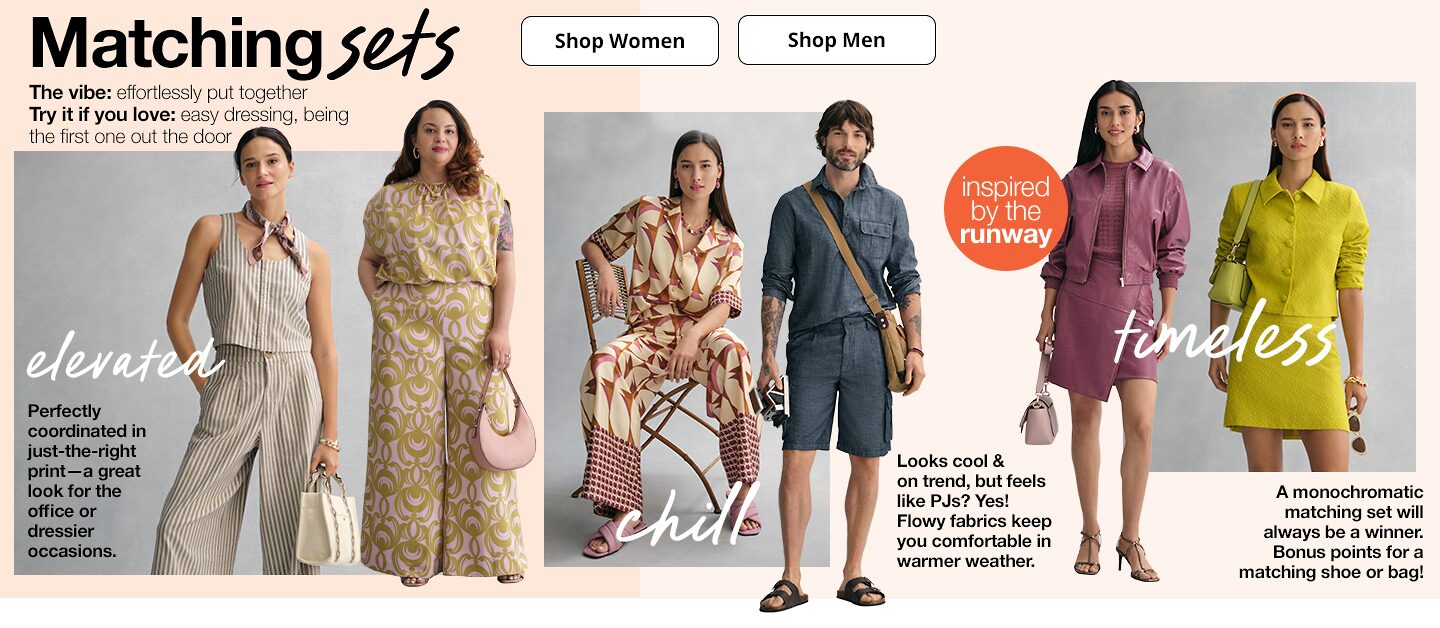Select the Matching sets headline
The width and height of the screenshot is (1440, 628).
245,45
